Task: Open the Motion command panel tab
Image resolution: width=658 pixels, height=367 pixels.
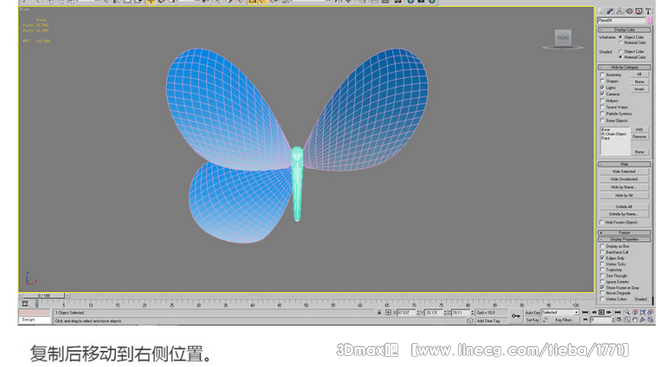Action: (629, 11)
